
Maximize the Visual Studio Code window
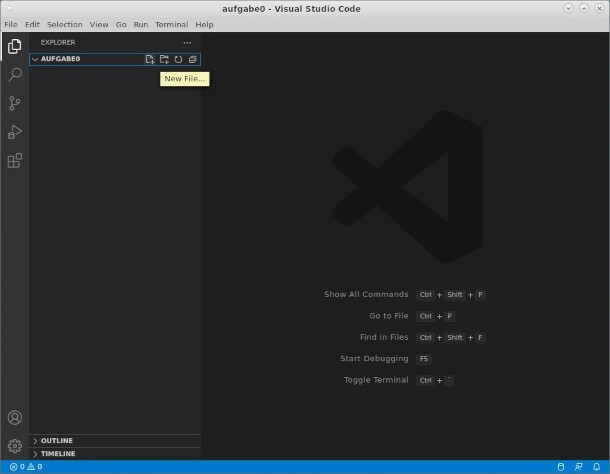[x=584, y=8]
